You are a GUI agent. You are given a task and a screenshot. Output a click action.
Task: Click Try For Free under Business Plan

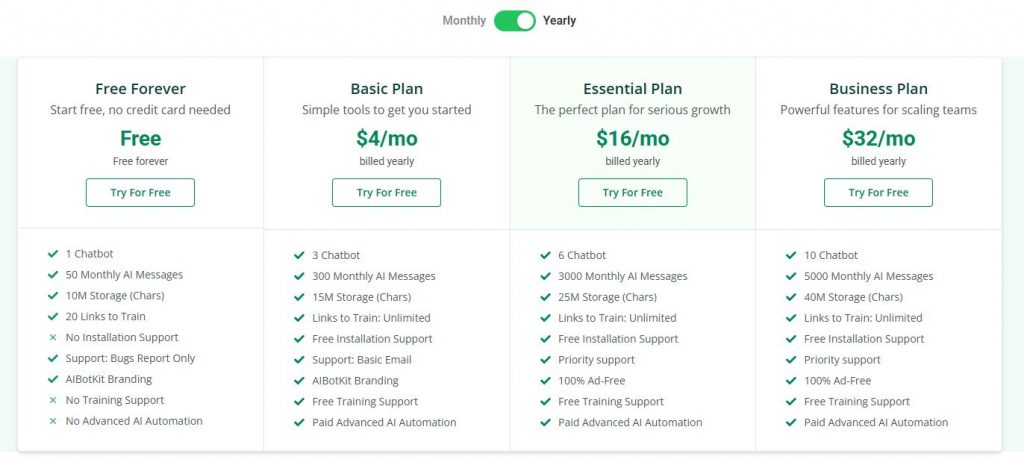(878, 193)
